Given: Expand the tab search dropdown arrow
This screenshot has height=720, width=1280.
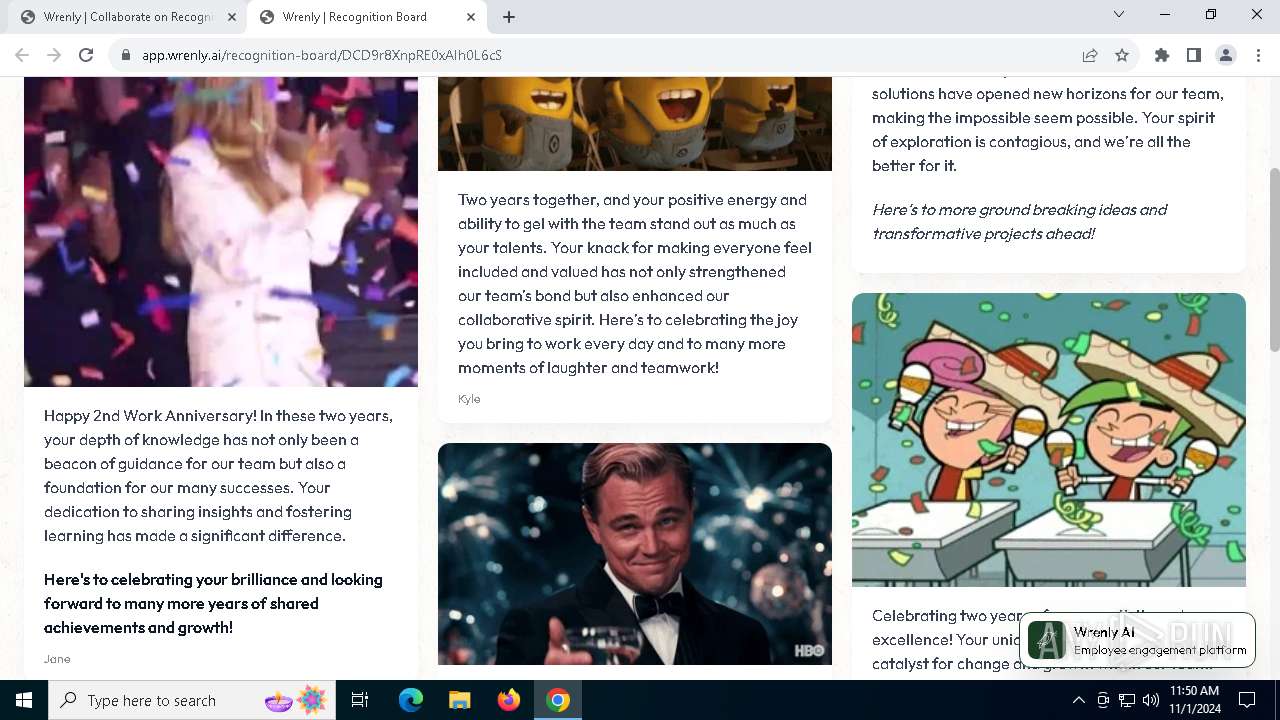Looking at the screenshot, I should [1119, 14].
